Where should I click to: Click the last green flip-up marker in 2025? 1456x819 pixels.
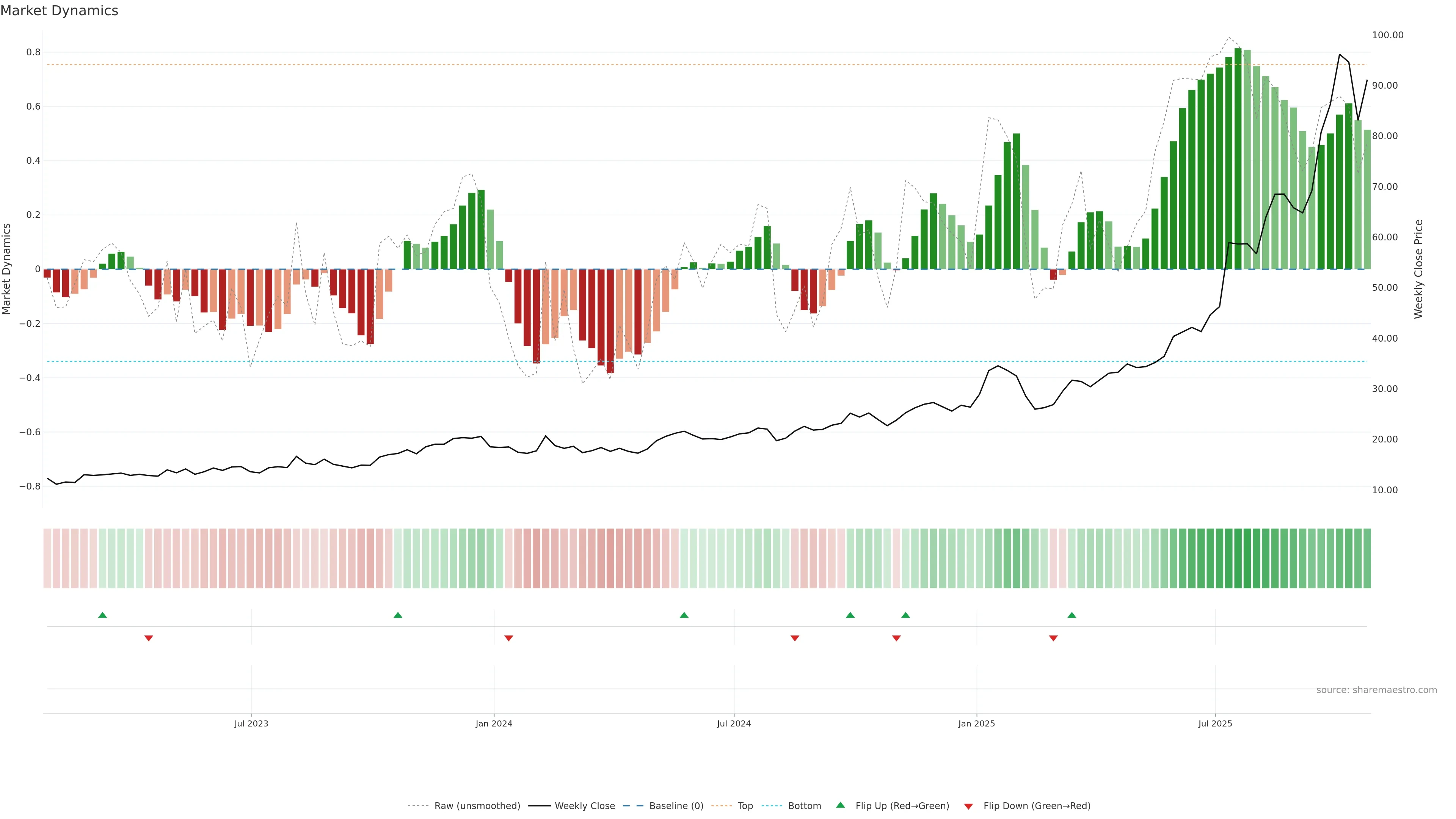click(1072, 615)
